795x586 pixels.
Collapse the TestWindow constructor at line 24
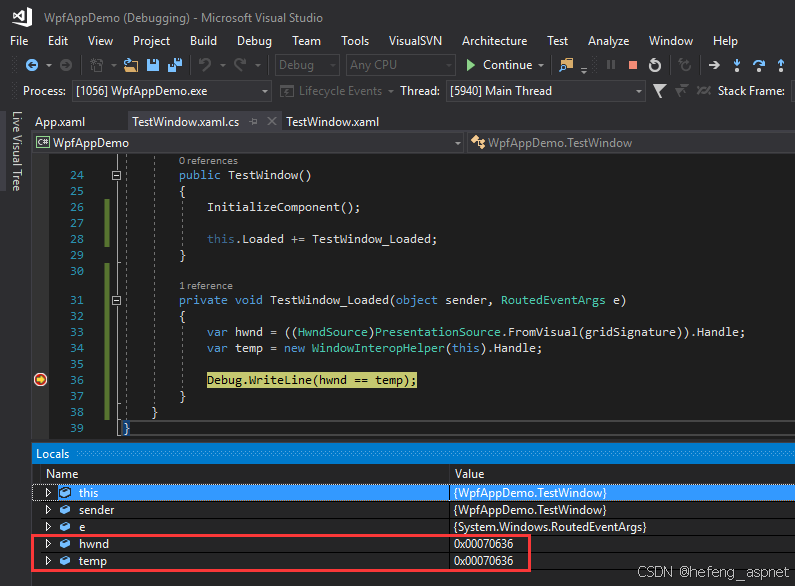[x=116, y=175]
